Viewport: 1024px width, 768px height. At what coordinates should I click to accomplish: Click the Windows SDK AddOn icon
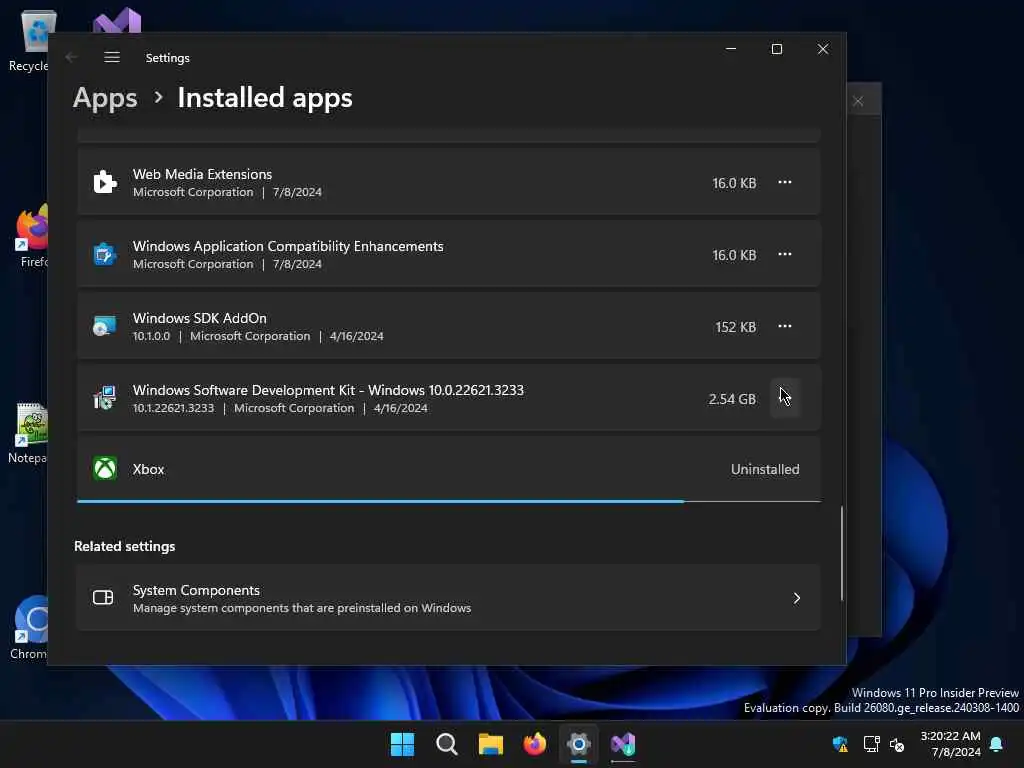[104, 326]
